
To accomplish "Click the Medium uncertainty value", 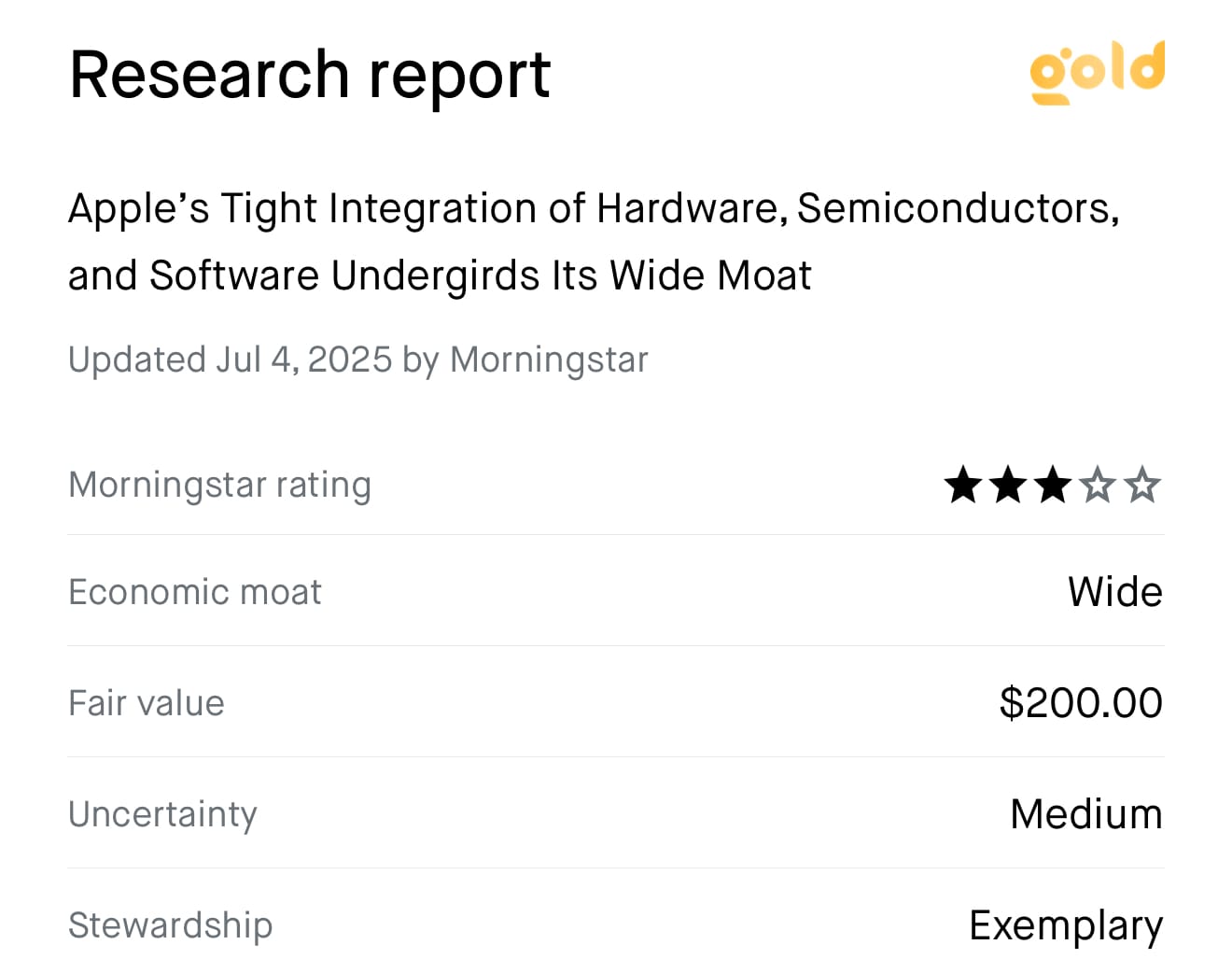I will pyautogui.click(x=1086, y=814).
